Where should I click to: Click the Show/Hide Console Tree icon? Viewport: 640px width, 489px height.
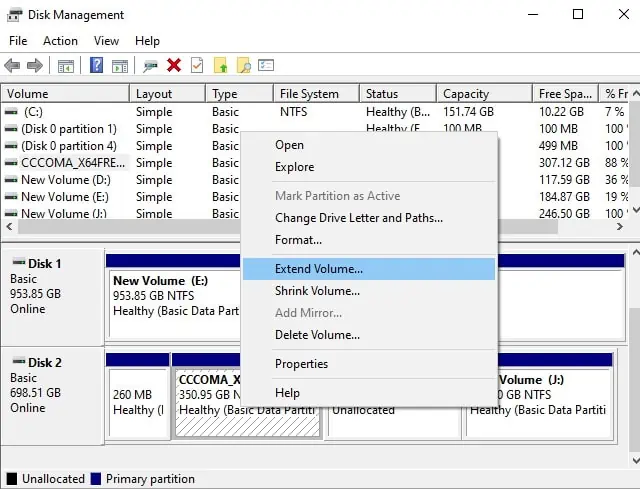[66, 65]
